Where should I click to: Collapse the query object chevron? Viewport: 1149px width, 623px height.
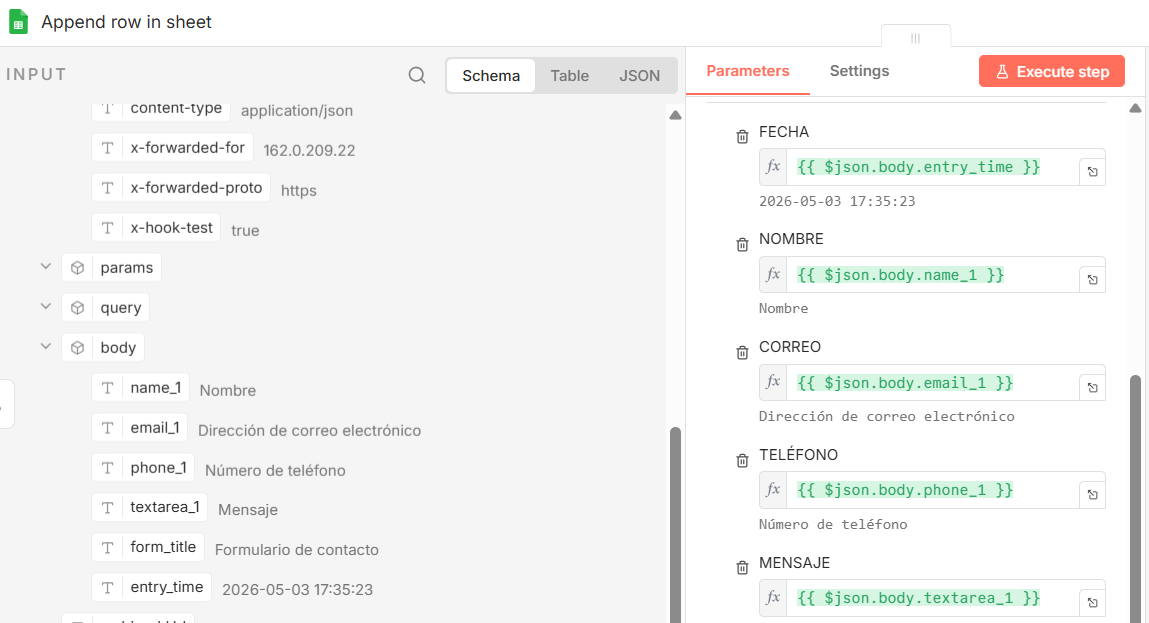[x=45, y=306]
